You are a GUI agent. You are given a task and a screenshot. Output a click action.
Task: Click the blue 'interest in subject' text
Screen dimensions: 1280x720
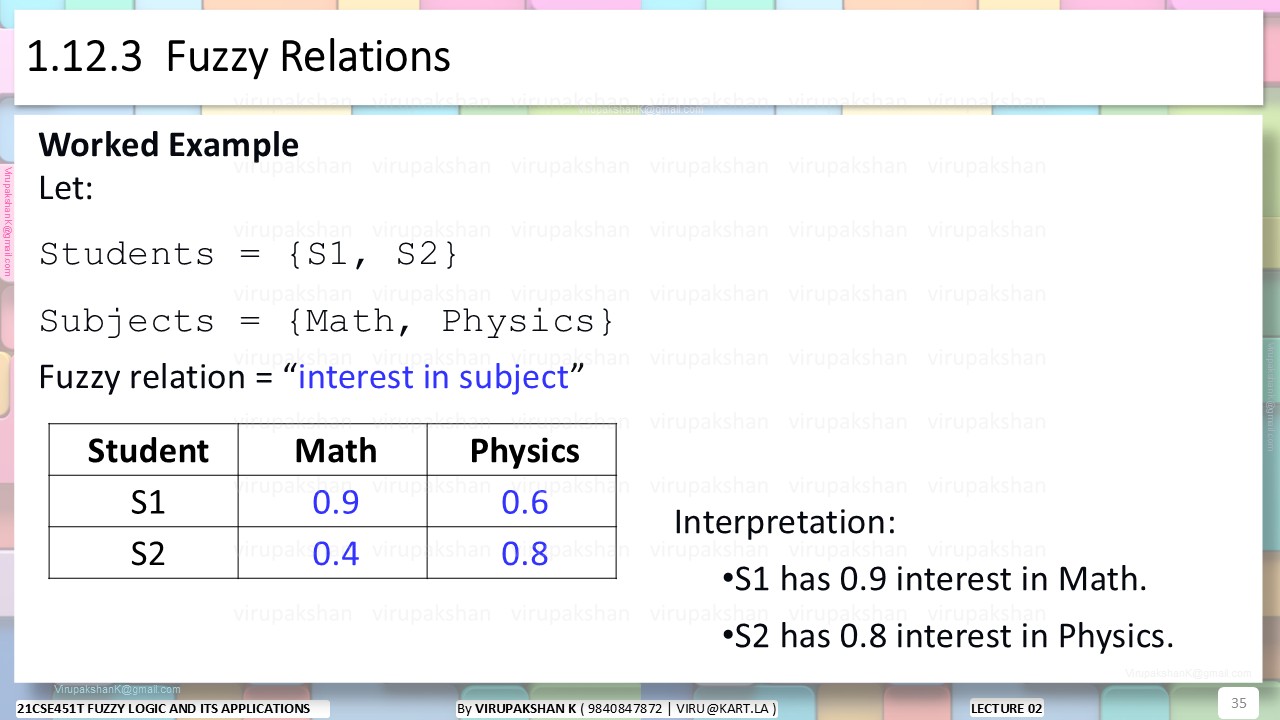(434, 377)
